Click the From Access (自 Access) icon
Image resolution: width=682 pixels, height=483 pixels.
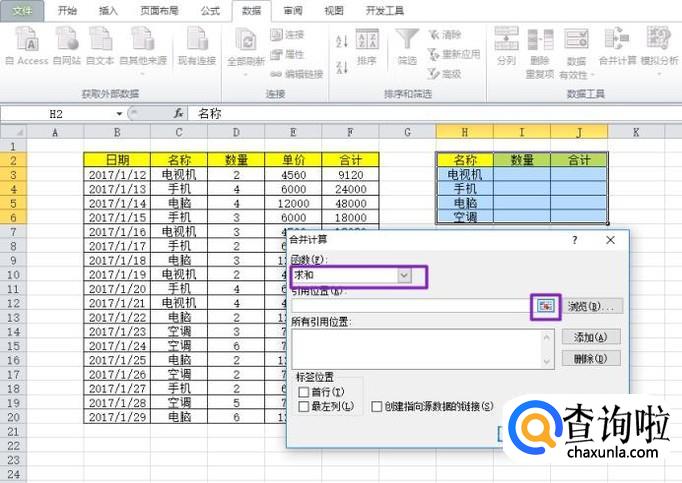pyautogui.click(x=27, y=46)
